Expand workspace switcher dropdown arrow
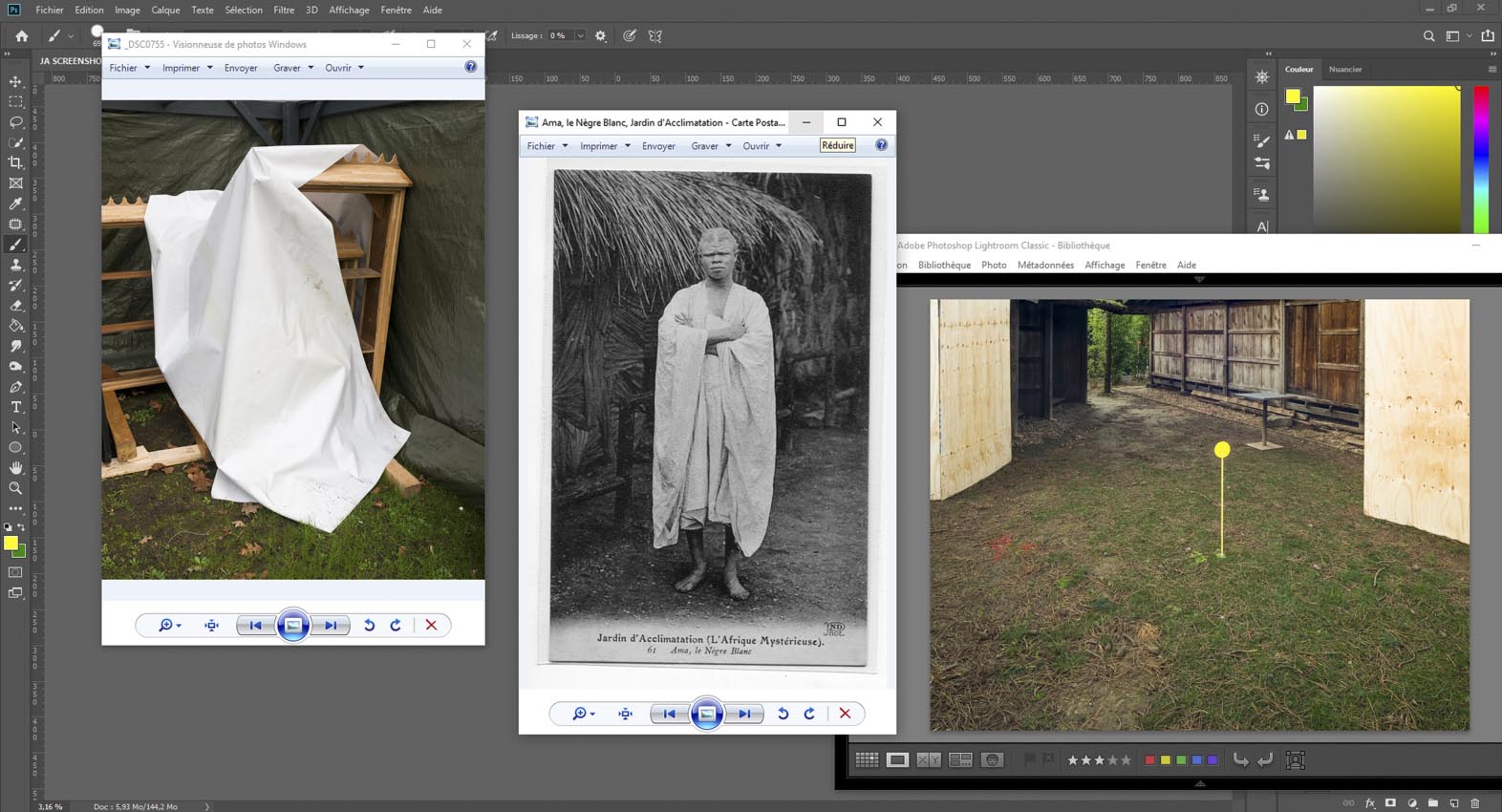The height and width of the screenshot is (812, 1502). click(1470, 36)
